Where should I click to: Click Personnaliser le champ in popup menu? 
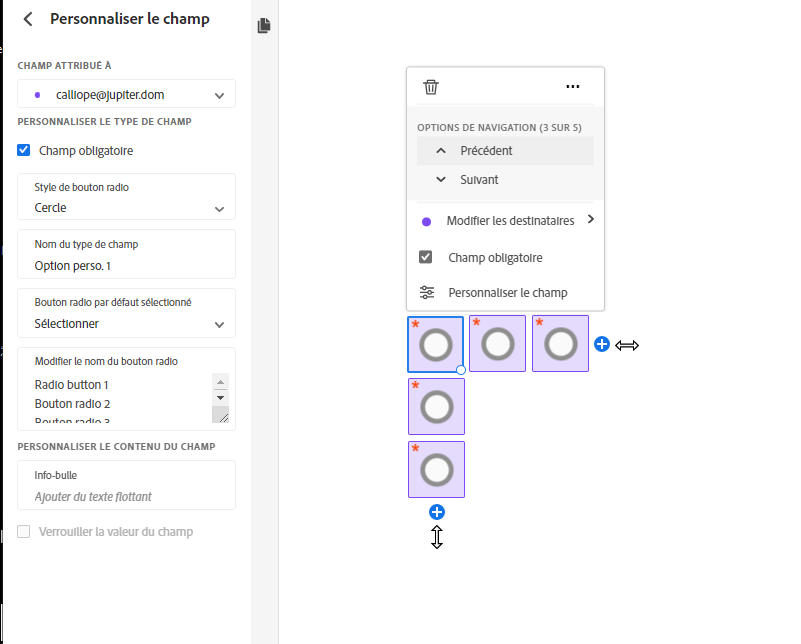tap(507, 293)
